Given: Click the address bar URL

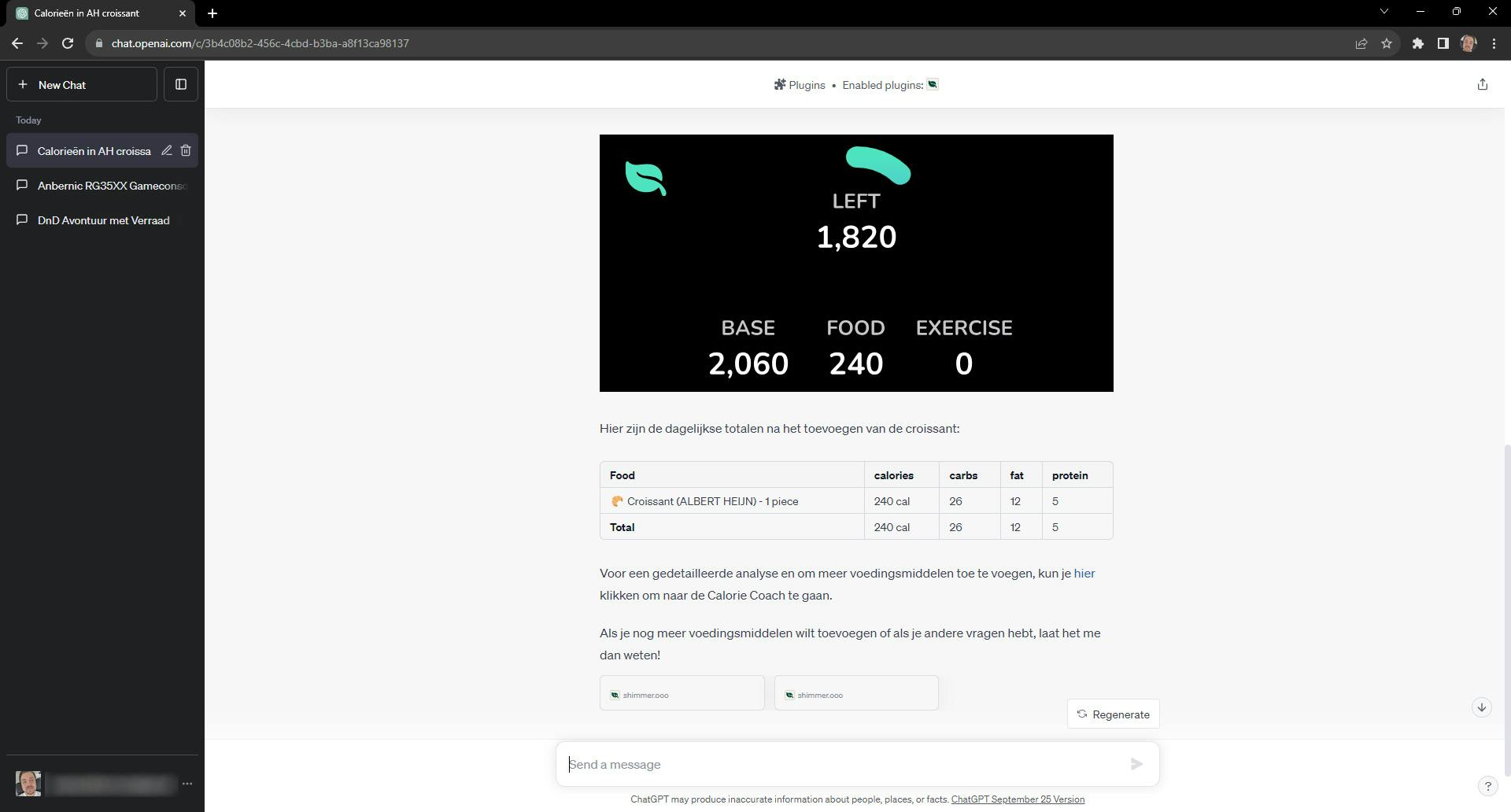Looking at the screenshot, I should click(x=260, y=43).
